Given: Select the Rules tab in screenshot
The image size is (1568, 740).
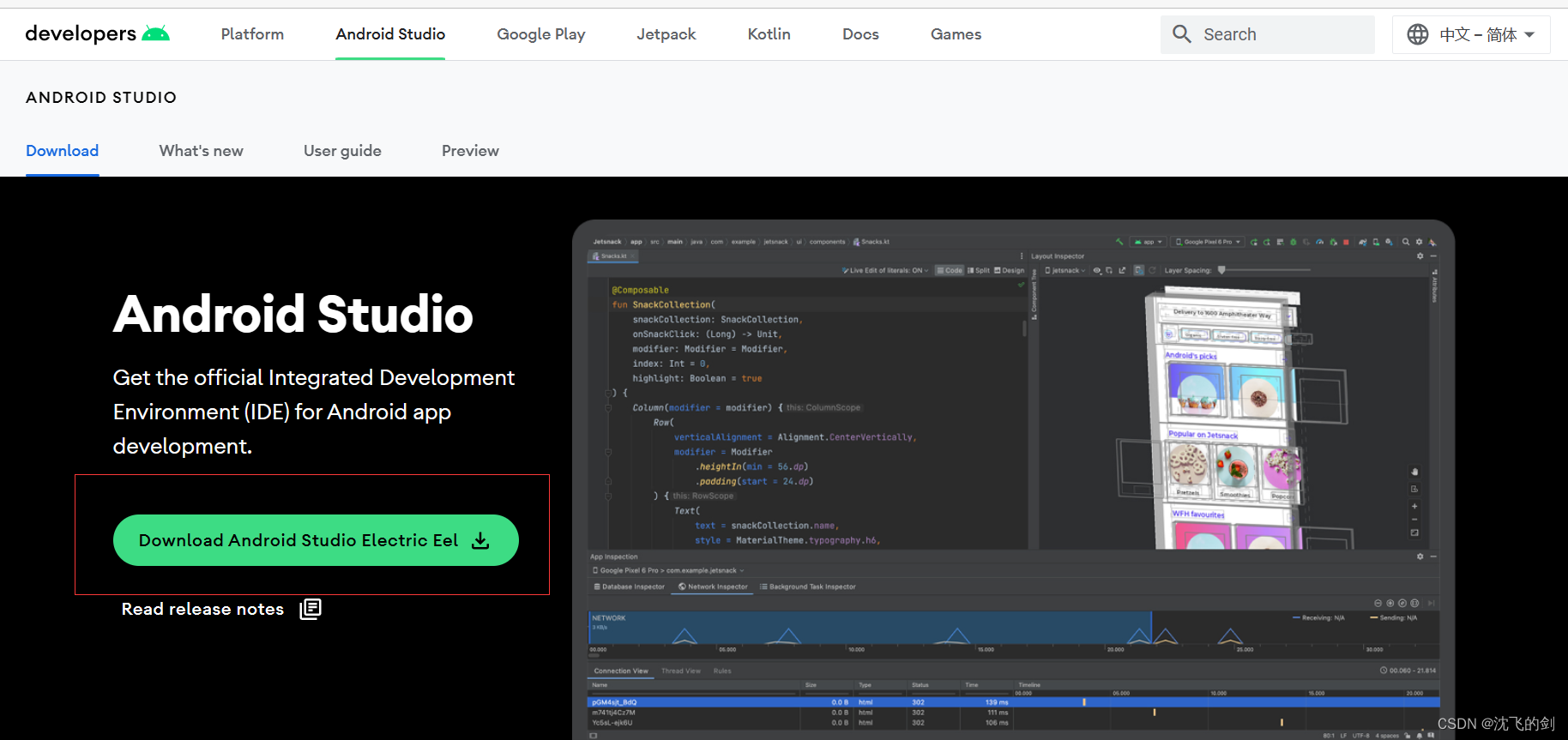Looking at the screenshot, I should [x=722, y=671].
